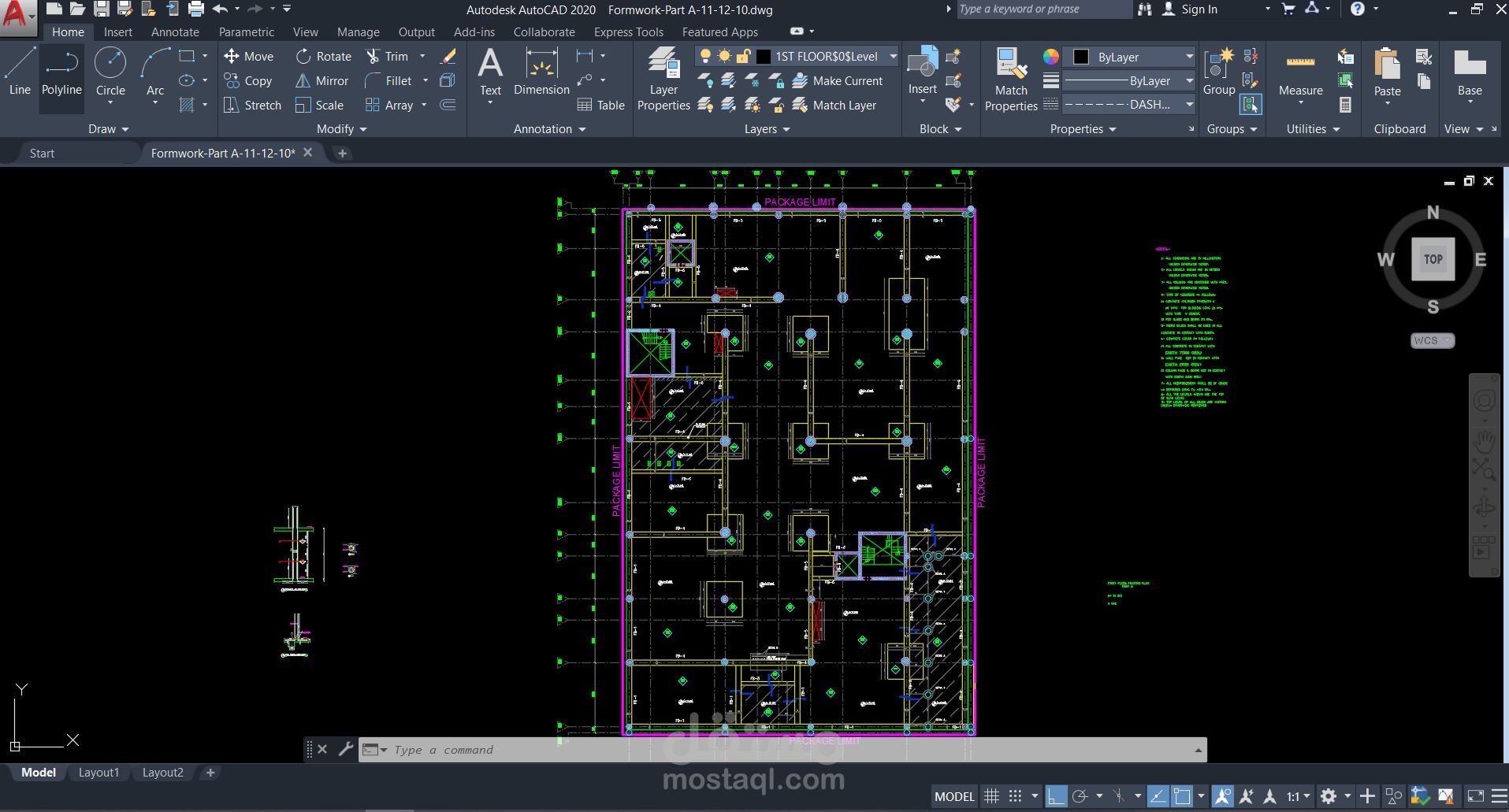Toggle grid display in the status bar
Image resolution: width=1509 pixels, height=812 pixels.
click(992, 796)
